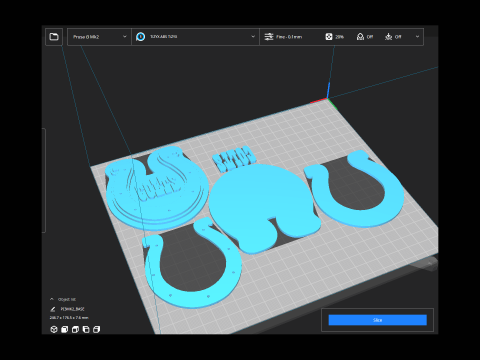Select the small raised text model
Image resolution: width=480 pixels, height=360 pixels.
point(233,158)
